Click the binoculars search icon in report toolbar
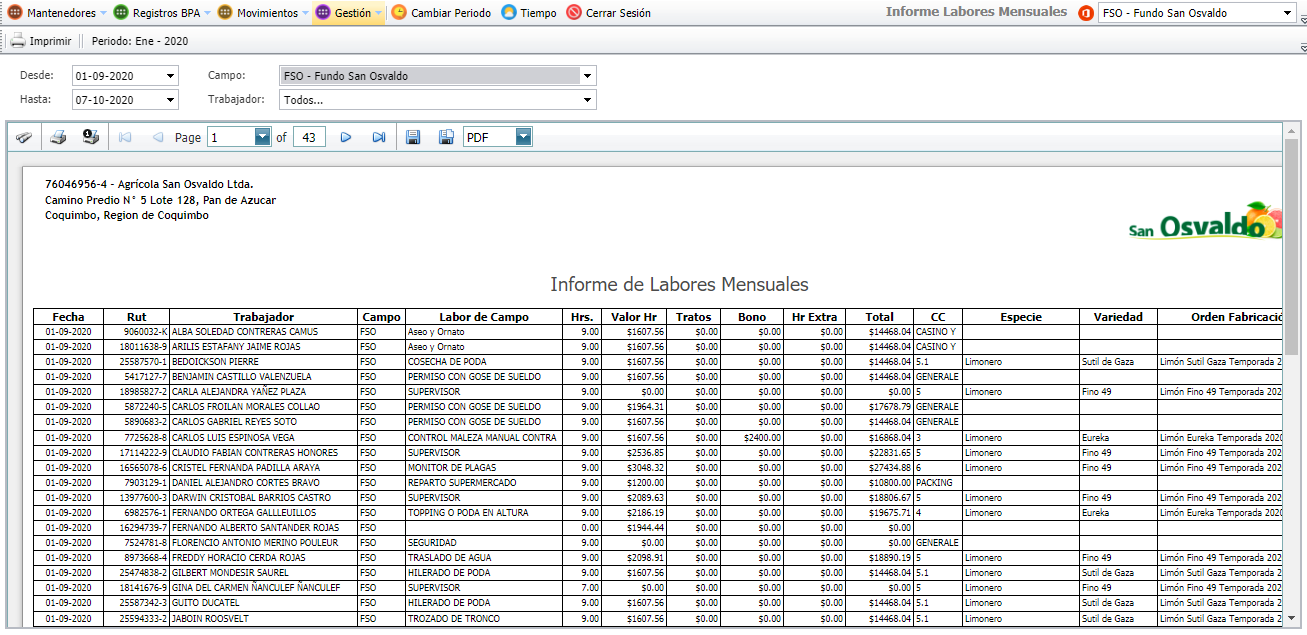Screen dimensions: 1307x635 (24, 137)
